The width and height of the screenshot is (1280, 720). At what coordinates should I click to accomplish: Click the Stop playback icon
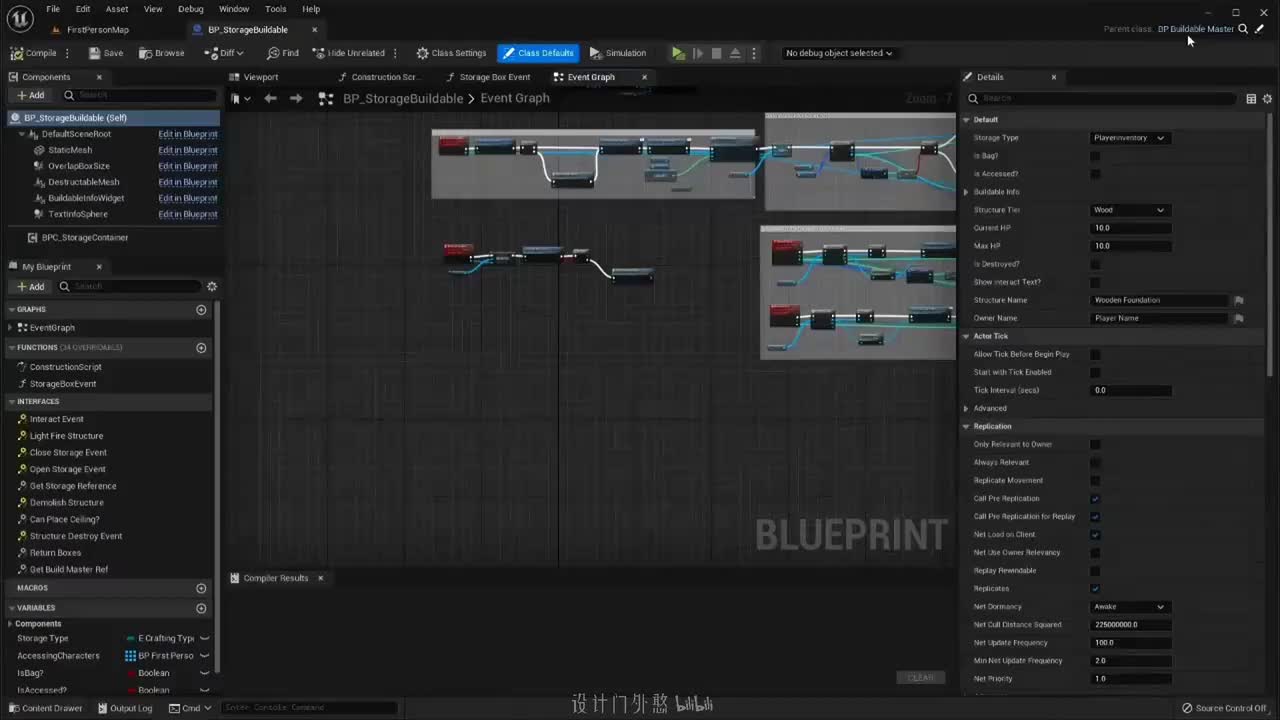(x=716, y=53)
